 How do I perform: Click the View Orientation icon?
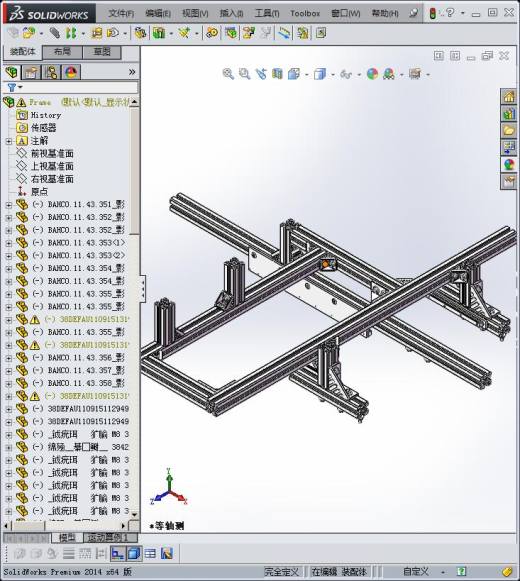click(294, 74)
